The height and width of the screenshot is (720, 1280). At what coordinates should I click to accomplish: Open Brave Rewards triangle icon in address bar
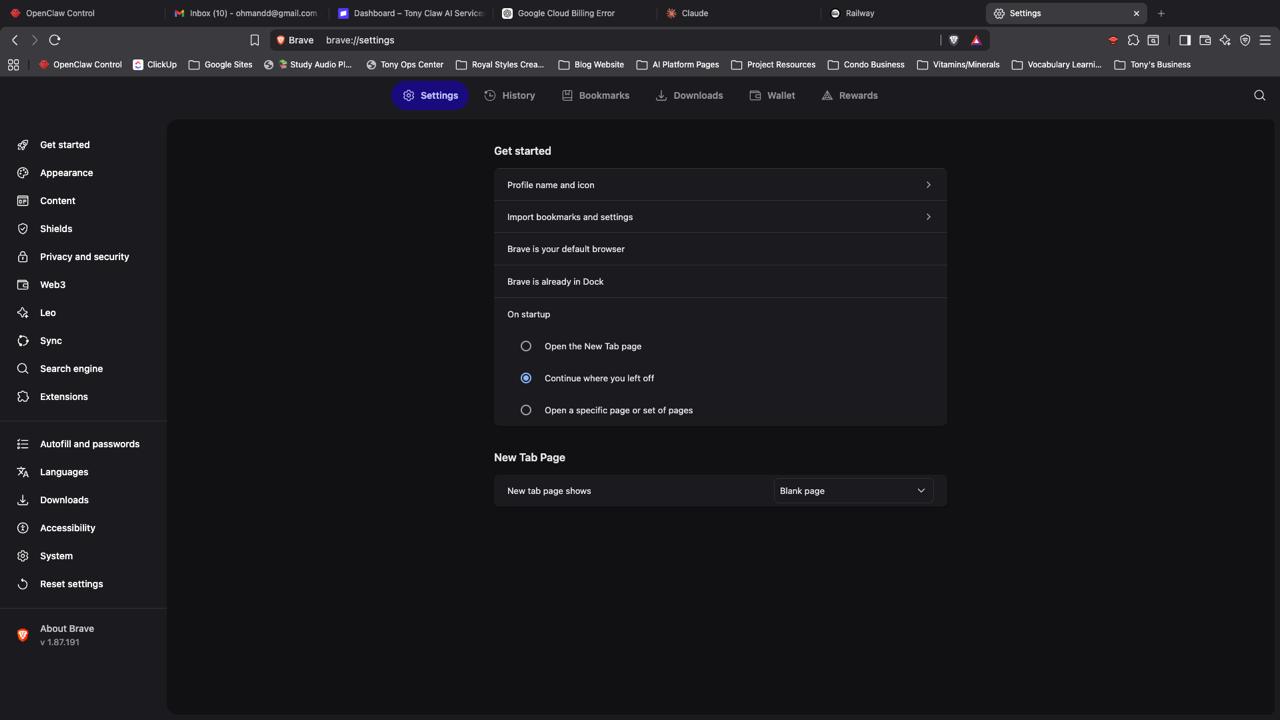976,40
